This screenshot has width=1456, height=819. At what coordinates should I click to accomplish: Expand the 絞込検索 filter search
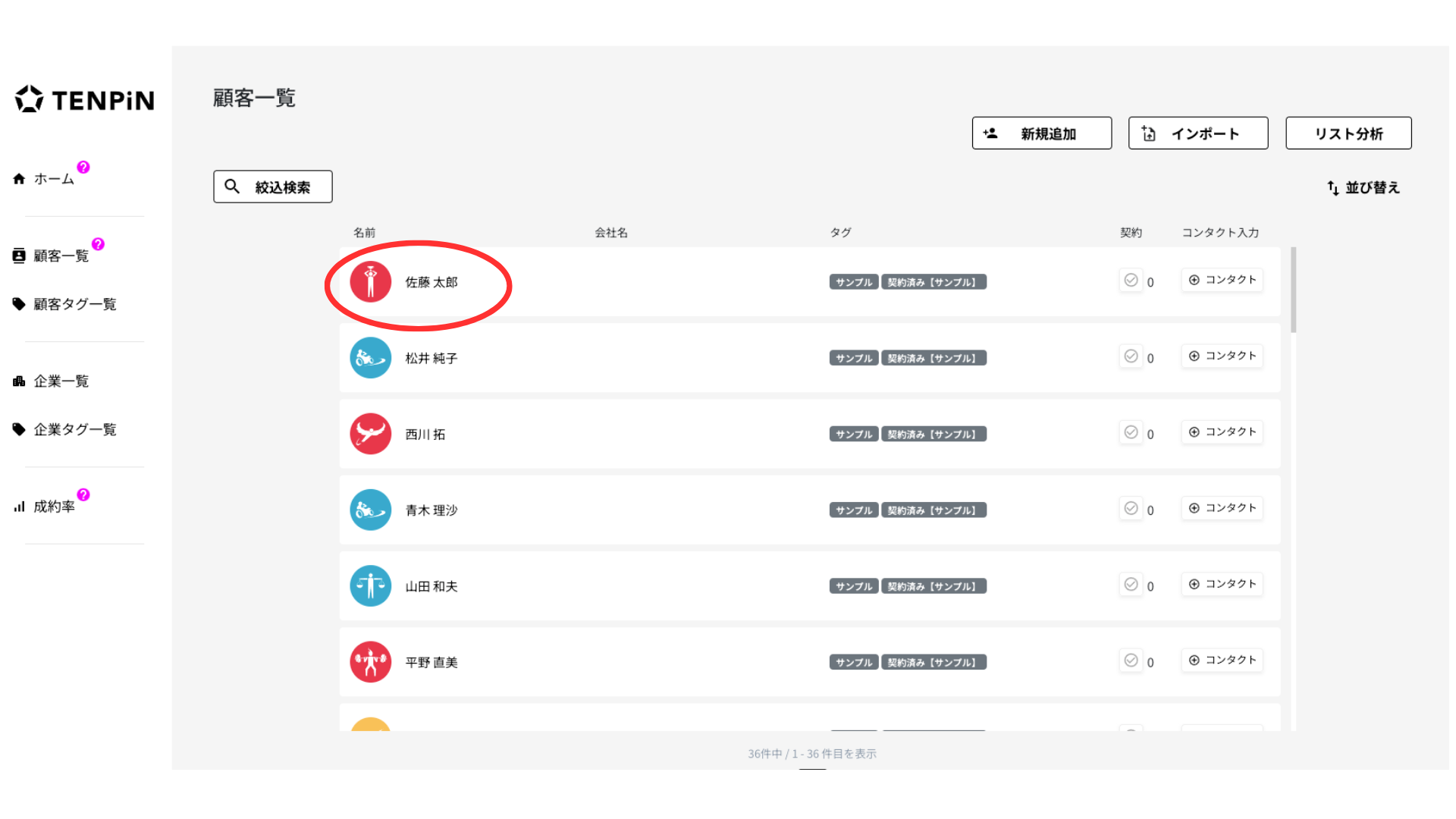click(273, 187)
